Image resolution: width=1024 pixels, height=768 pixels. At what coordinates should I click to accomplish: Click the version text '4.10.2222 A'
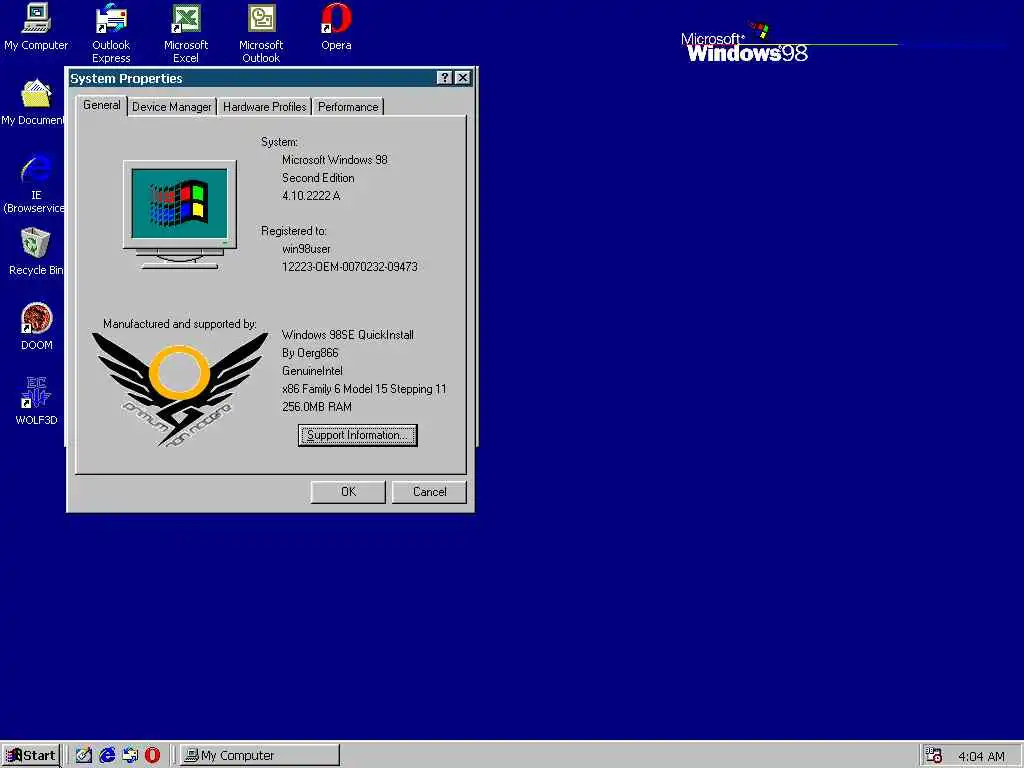tap(311, 195)
